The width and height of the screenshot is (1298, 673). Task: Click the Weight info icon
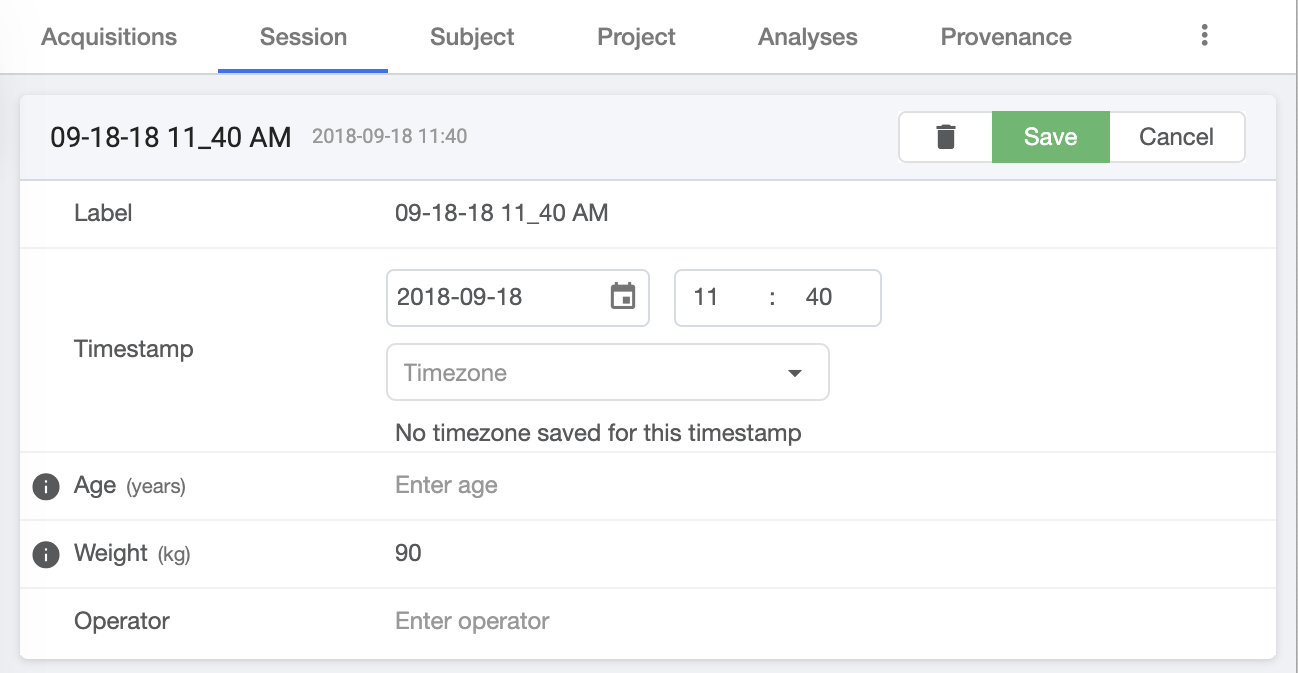[46, 554]
